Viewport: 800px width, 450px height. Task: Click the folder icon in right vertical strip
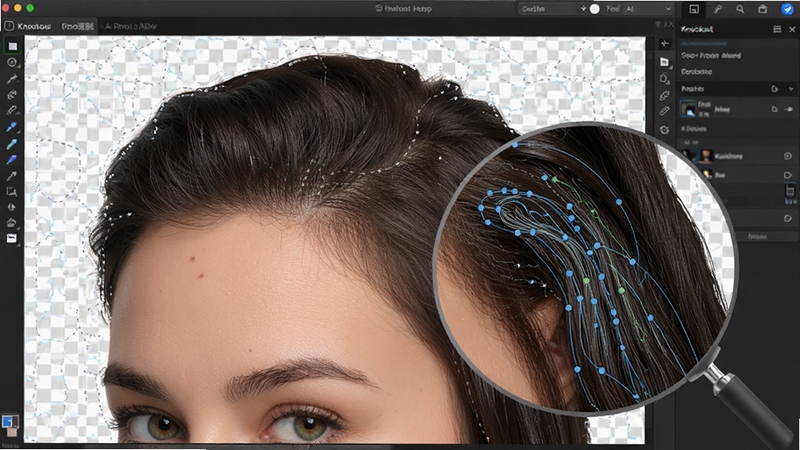[x=664, y=62]
